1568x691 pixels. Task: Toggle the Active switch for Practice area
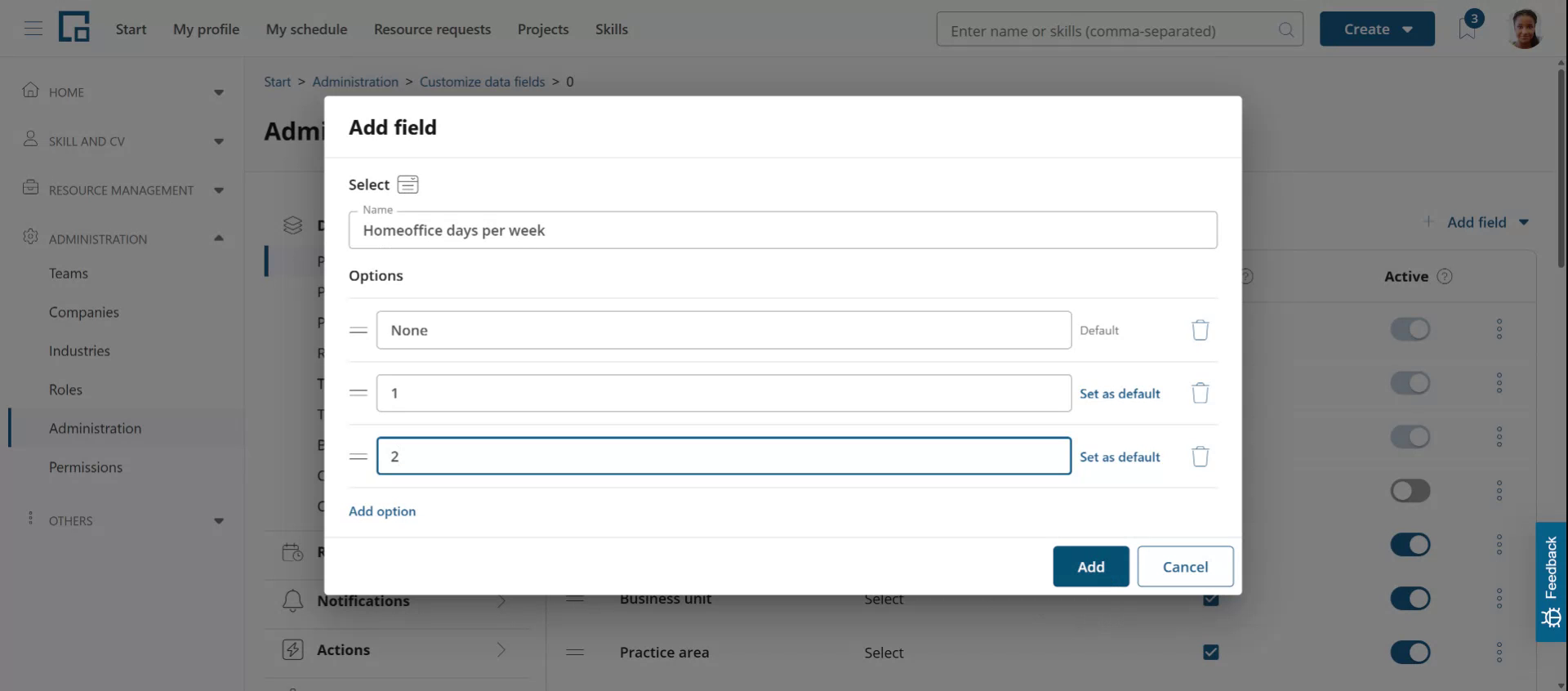tap(1410, 653)
